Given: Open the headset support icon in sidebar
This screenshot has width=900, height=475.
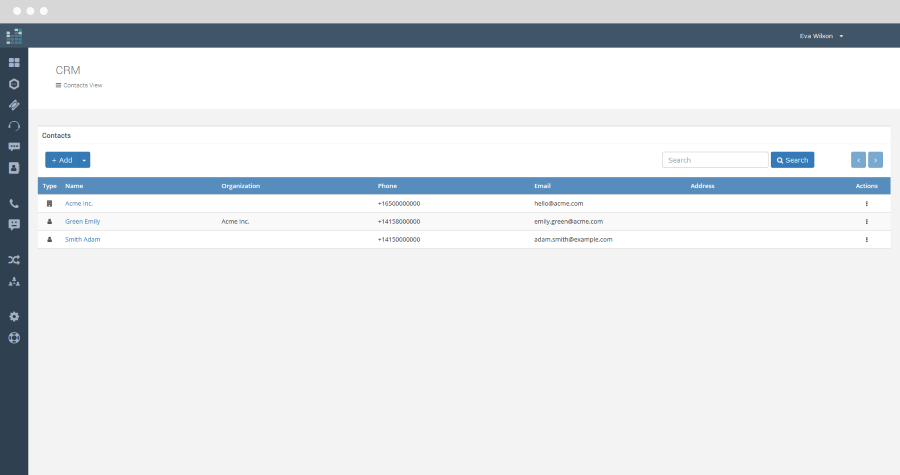Looking at the screenshot, I should 14,125.
